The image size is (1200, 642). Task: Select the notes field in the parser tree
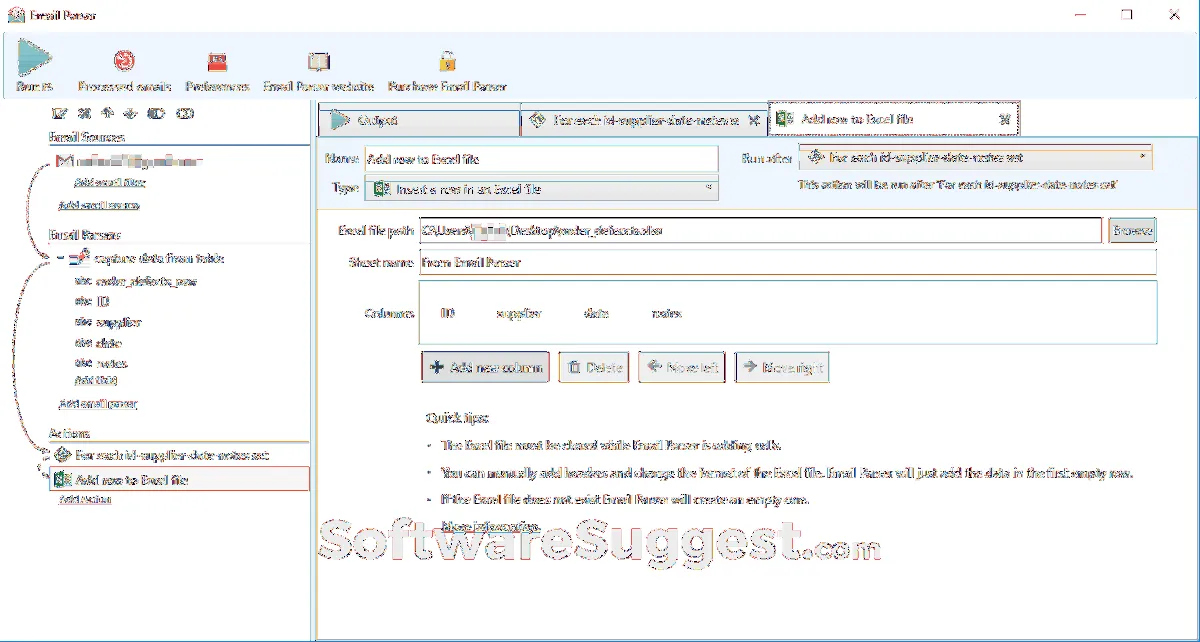[x=101, y=362]
